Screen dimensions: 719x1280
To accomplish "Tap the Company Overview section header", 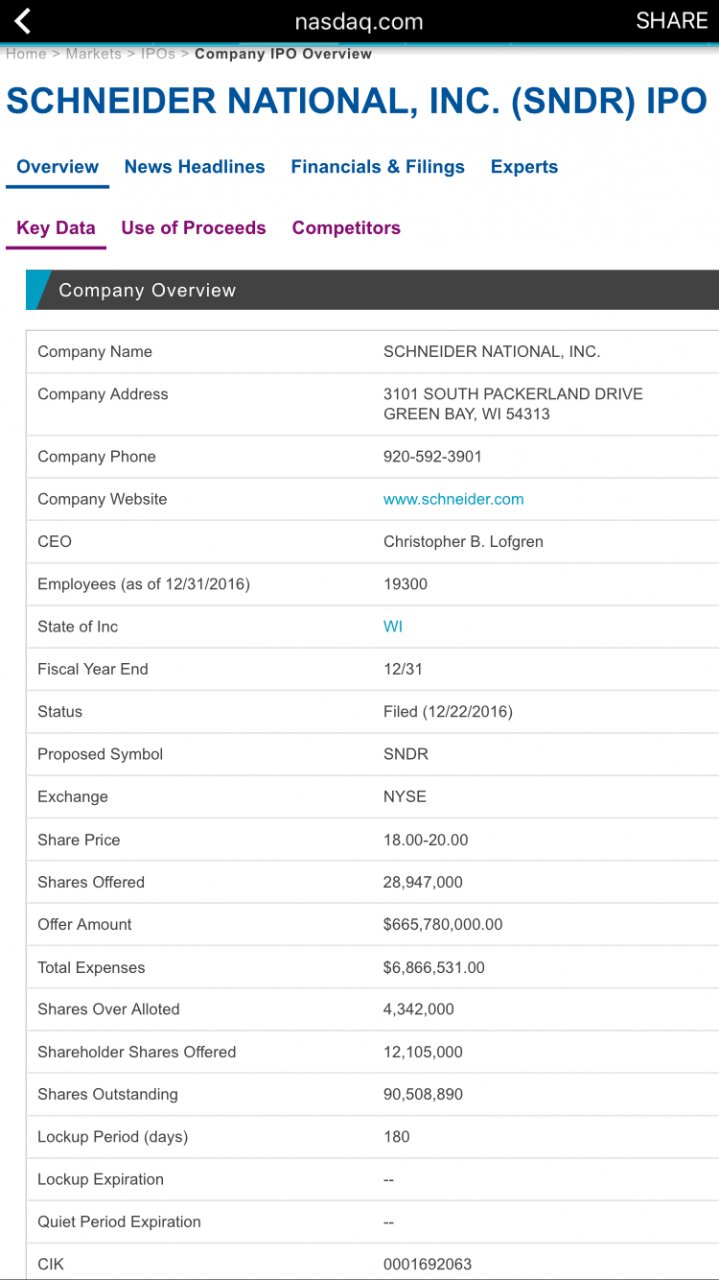I will (x=372, y=290).
